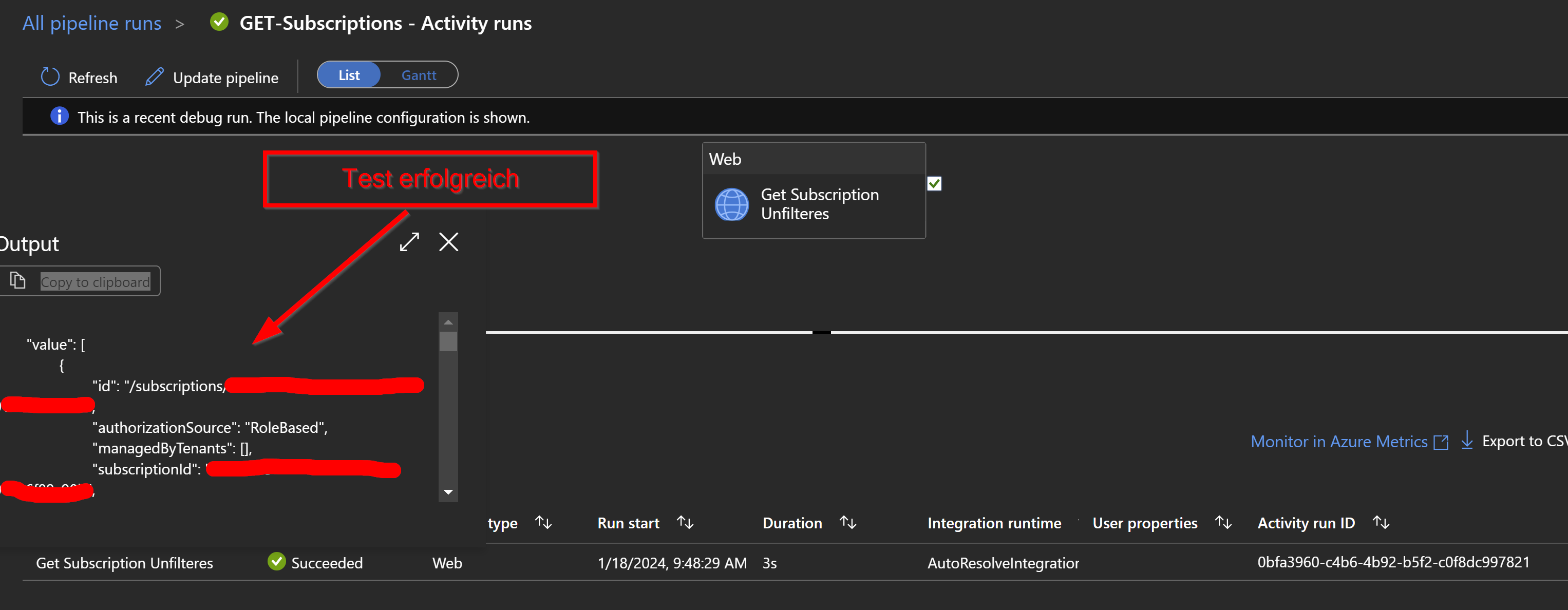Click the external link icon after Azure Metrics
Screen dimensions: 1568x610
(1441, 442)
